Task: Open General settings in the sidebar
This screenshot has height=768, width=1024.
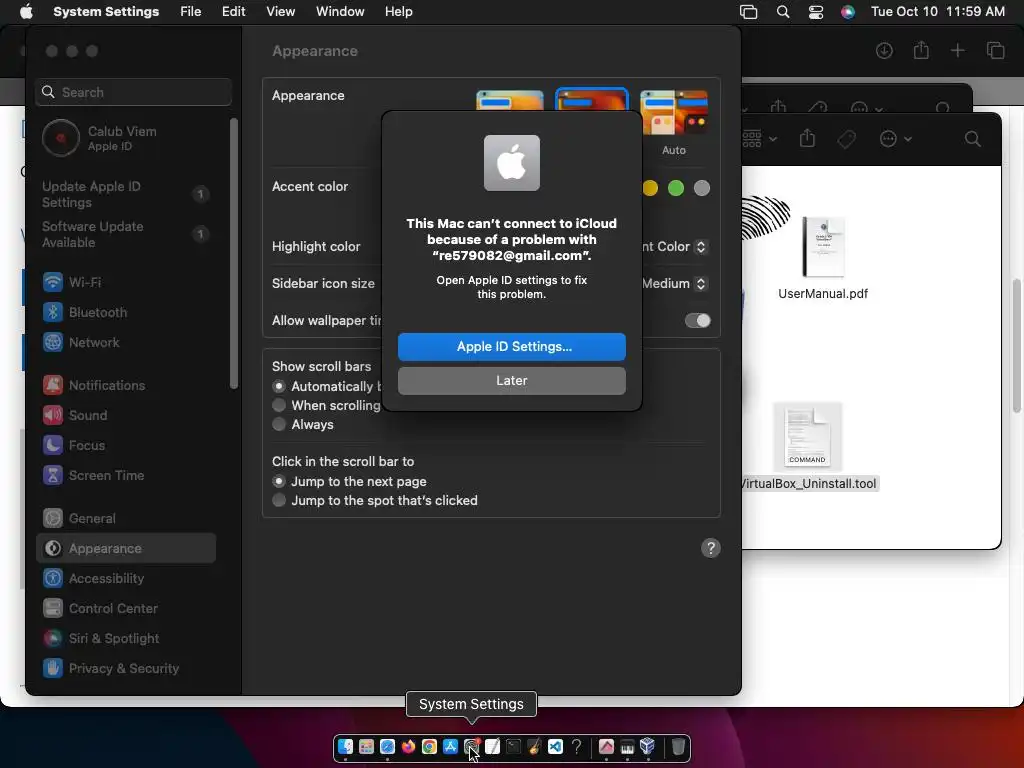Action: [125, 519]
